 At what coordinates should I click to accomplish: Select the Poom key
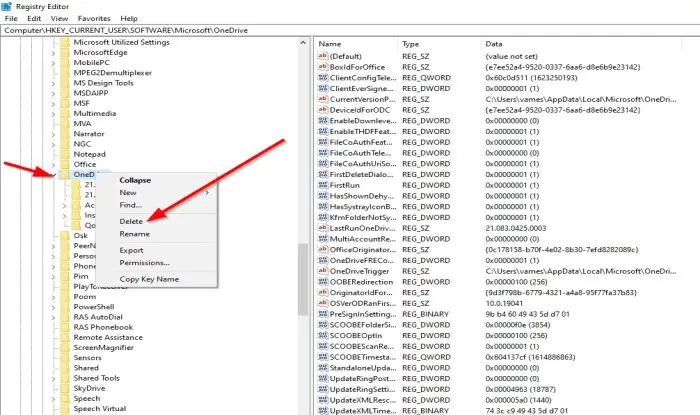pos(84,297)
